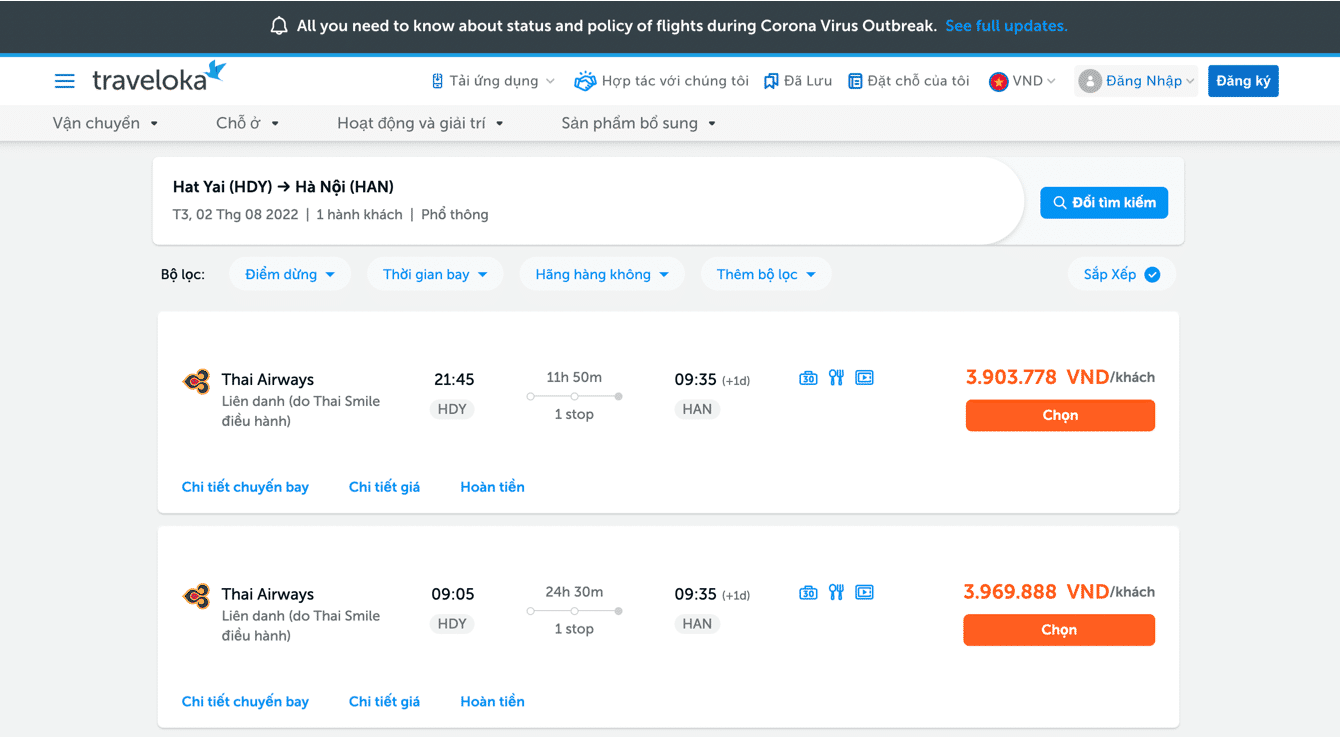Image resolution: width=1340 pixels, height=737 pixels.
Task: Click Chọn for the 3.969.888 VND flight
Action: point(1059,630)
